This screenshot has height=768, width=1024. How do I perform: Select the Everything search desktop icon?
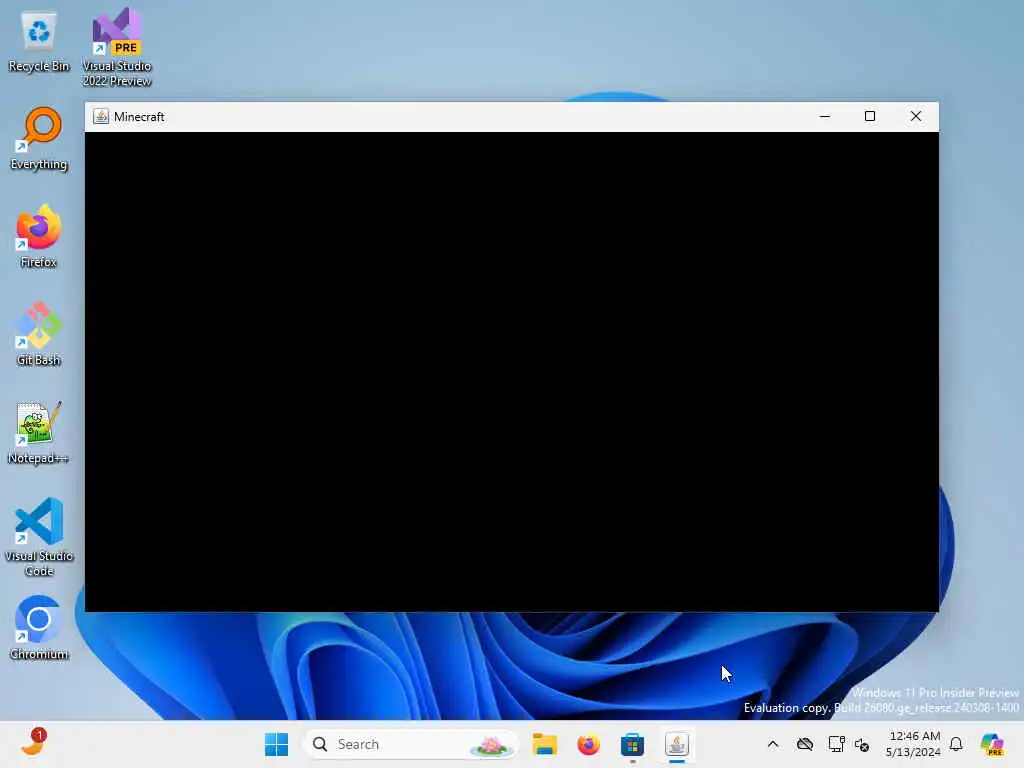pos(39,138)
